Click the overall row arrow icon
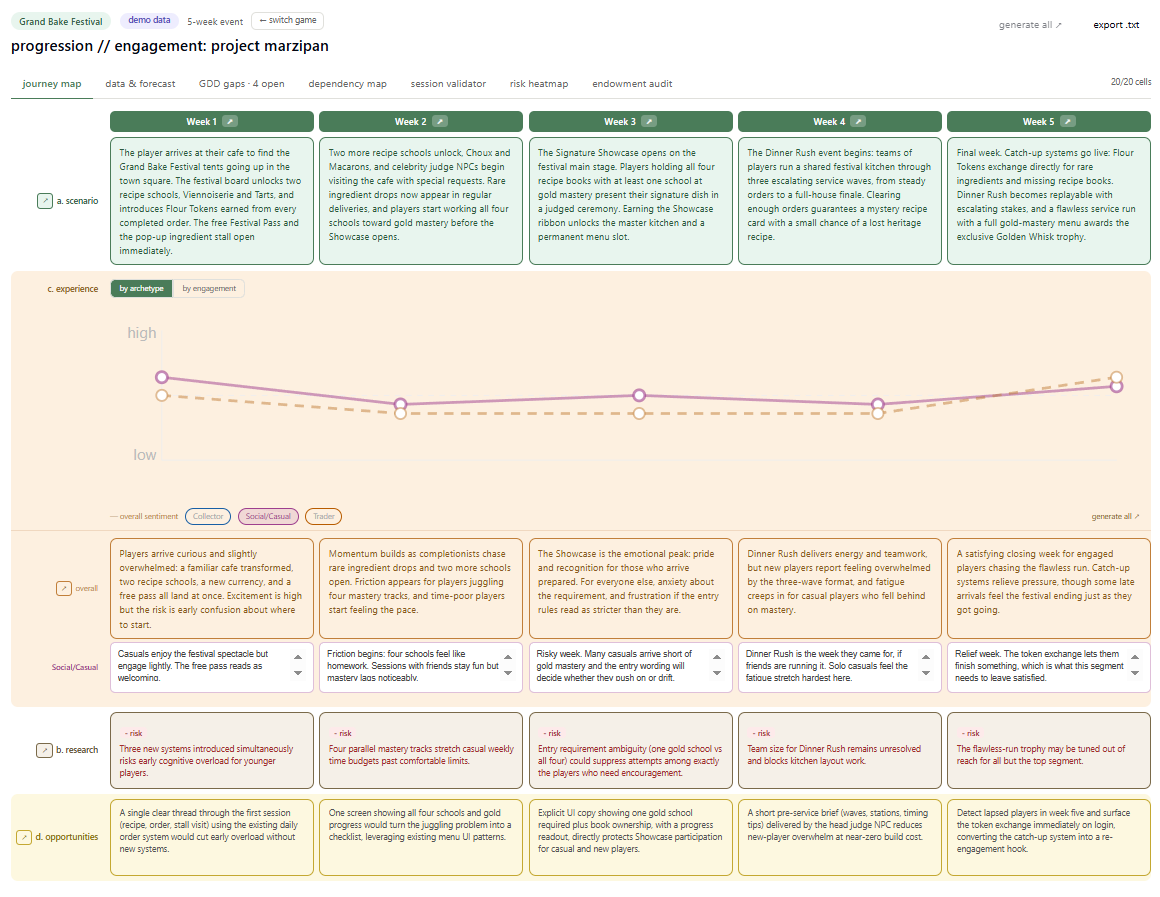The height and width of the screenshot is (897, 1160). point(64,589)
